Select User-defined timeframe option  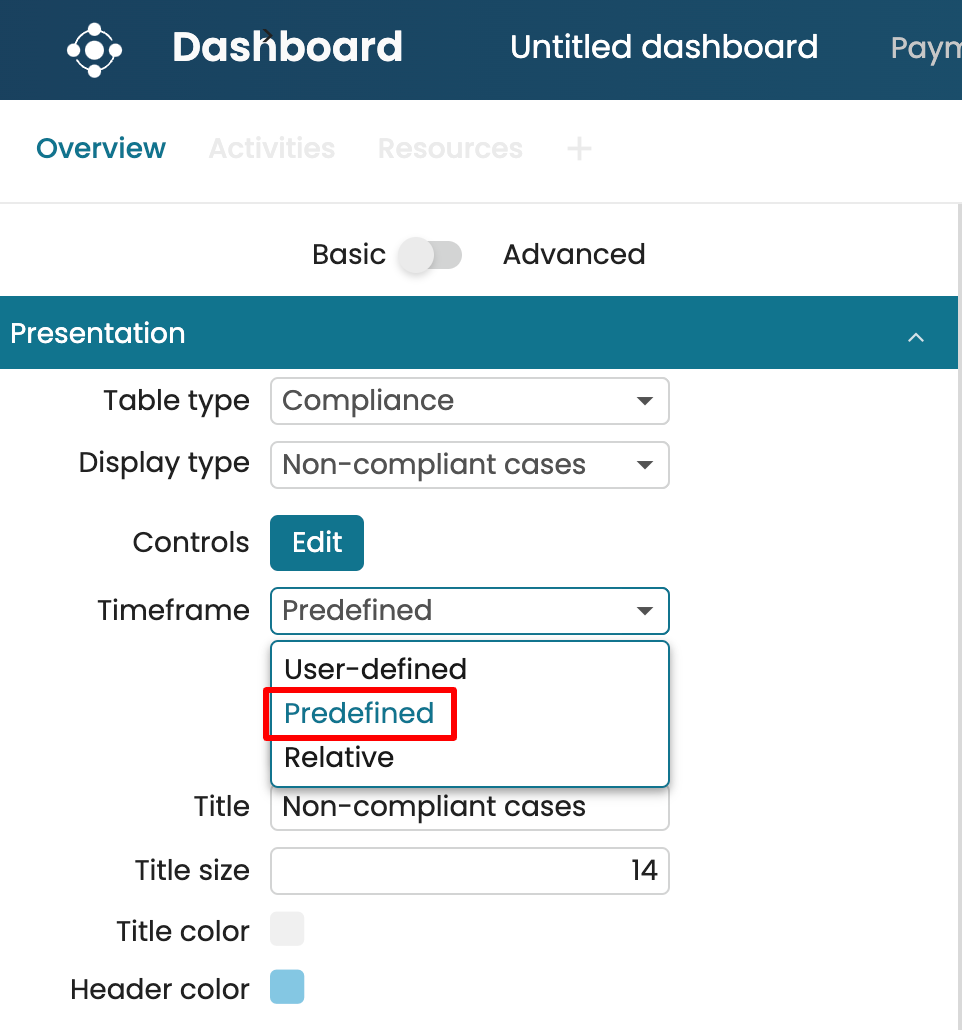[376, 669]
